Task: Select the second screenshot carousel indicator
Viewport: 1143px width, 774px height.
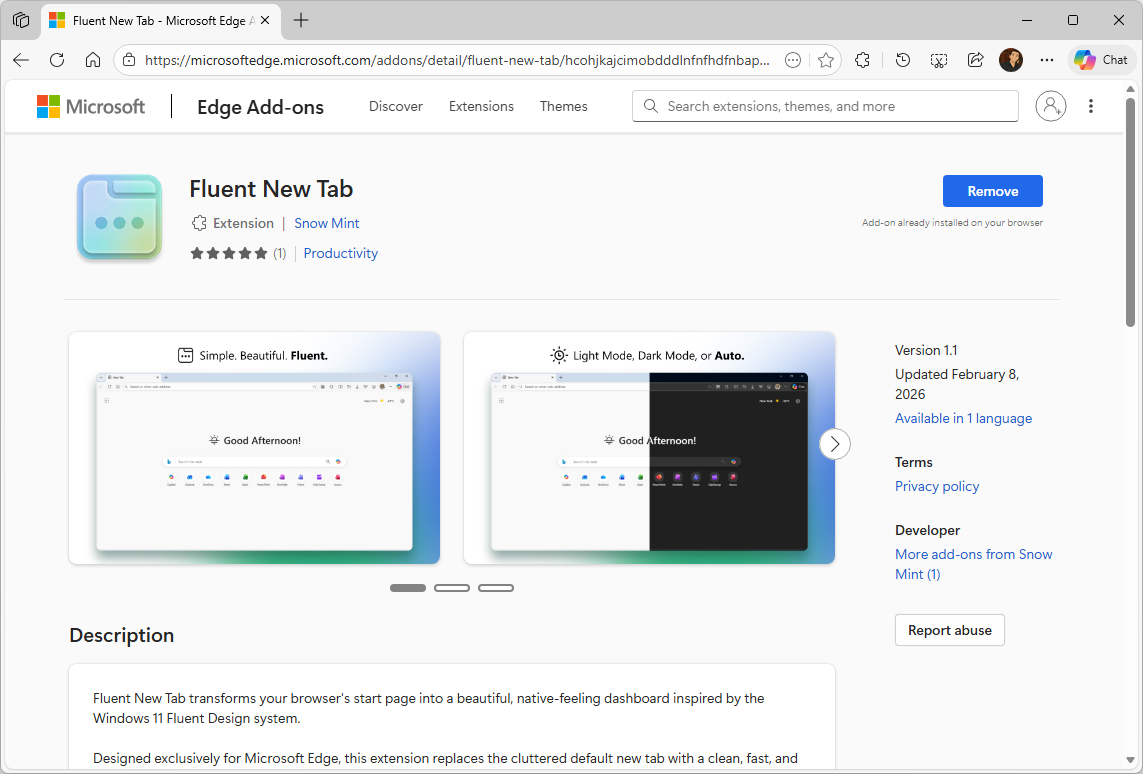Action: click(452, 587)
